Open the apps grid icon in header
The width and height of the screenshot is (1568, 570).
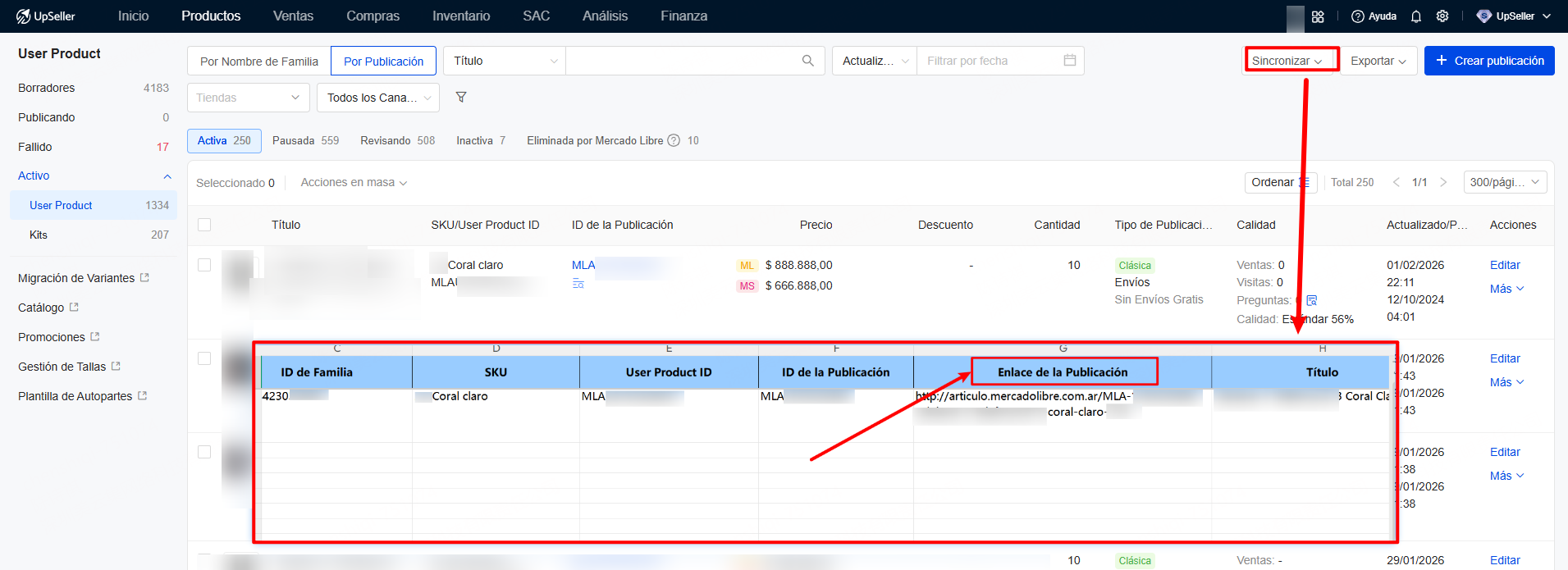[1318, 16]
